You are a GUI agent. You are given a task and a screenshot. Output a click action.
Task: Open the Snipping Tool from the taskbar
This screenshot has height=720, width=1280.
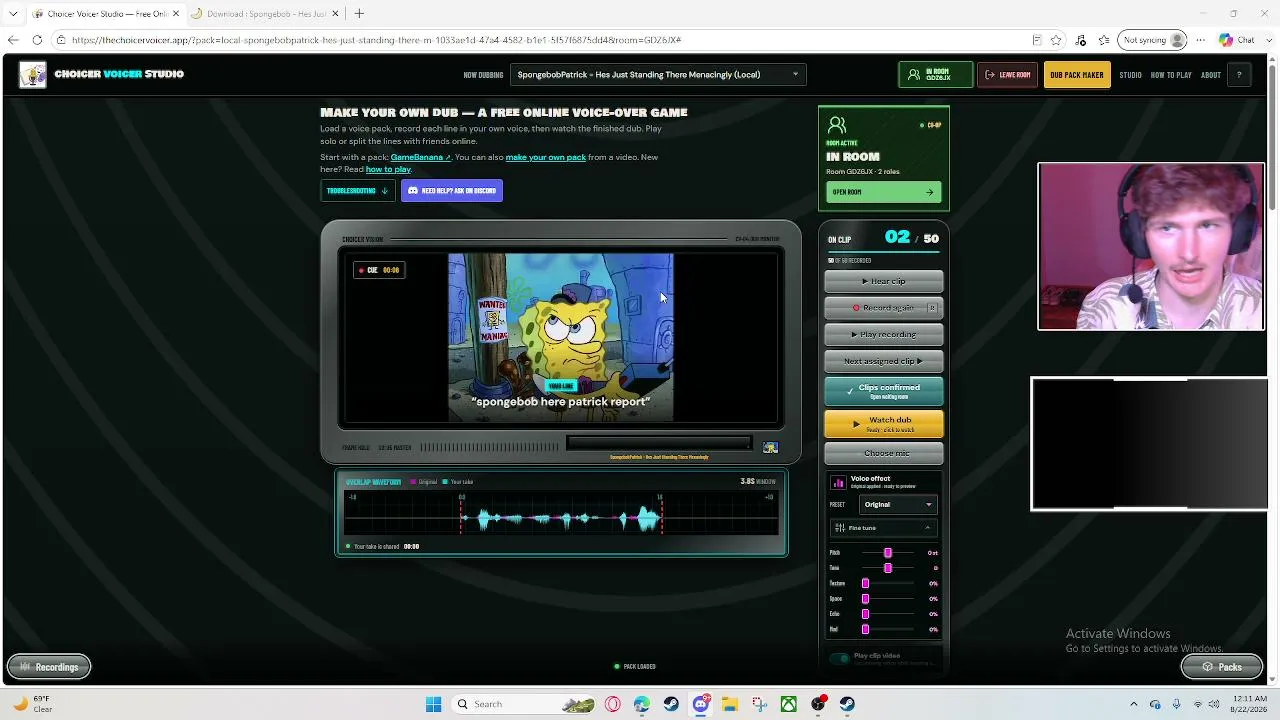[x=759, y=704]
